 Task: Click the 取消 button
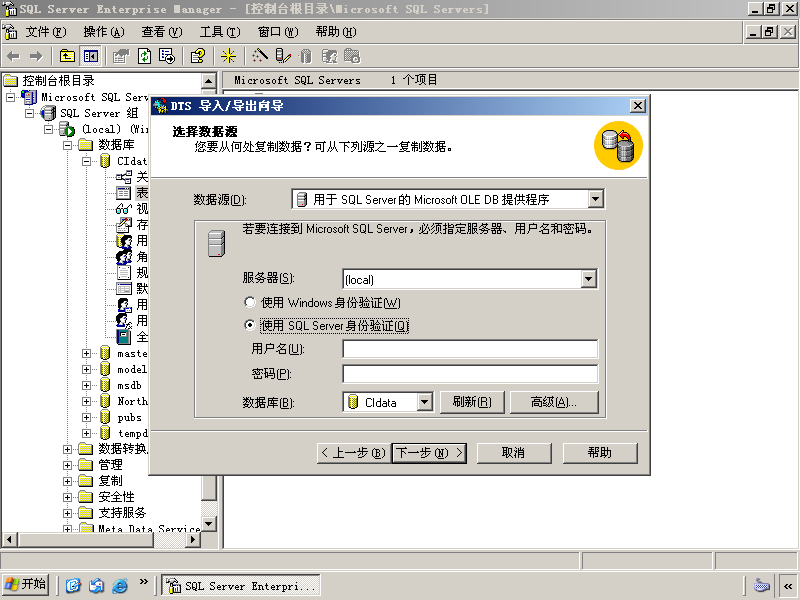coord(514,453)
